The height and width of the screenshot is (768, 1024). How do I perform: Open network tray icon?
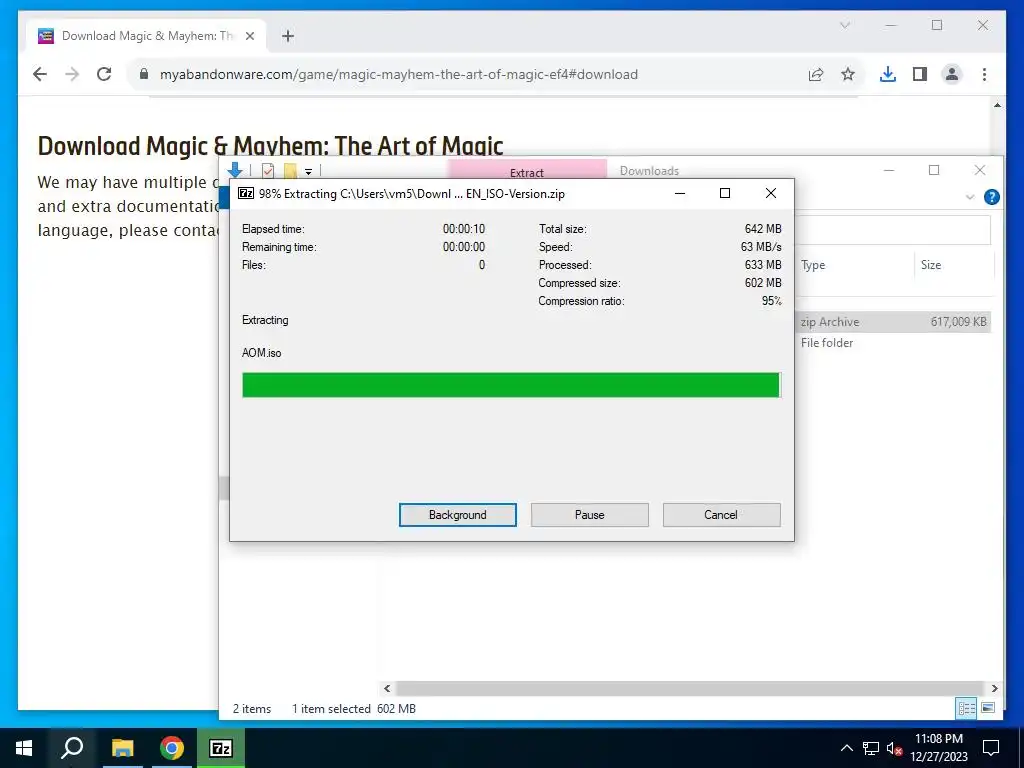(x=871, y=748)
